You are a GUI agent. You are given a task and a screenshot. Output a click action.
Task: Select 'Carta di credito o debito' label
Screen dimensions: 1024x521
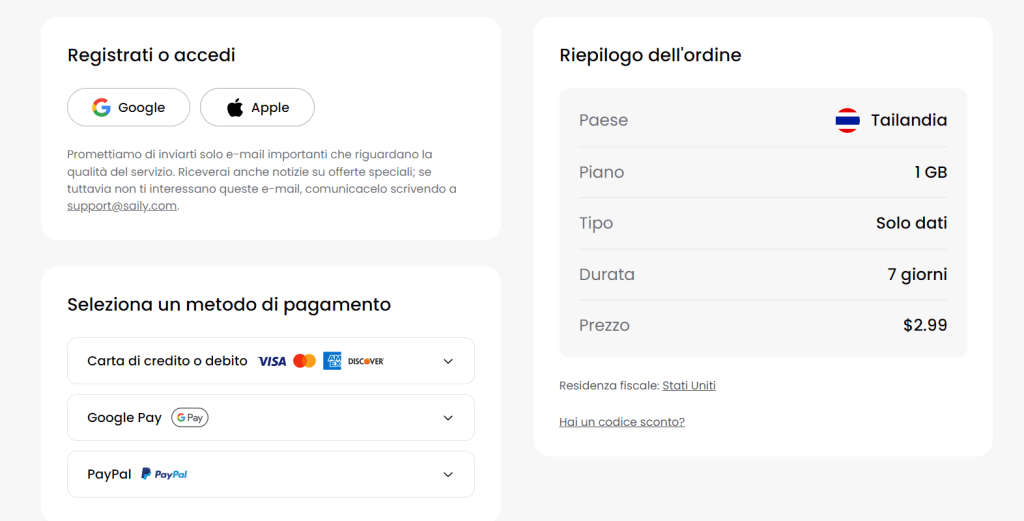coord(167,361)
